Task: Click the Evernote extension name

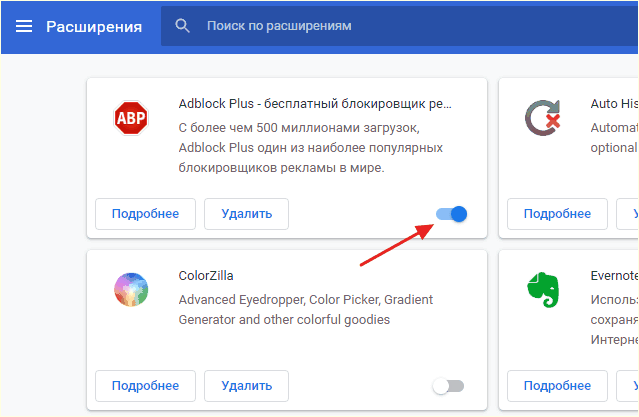Action: click(614, 276)
